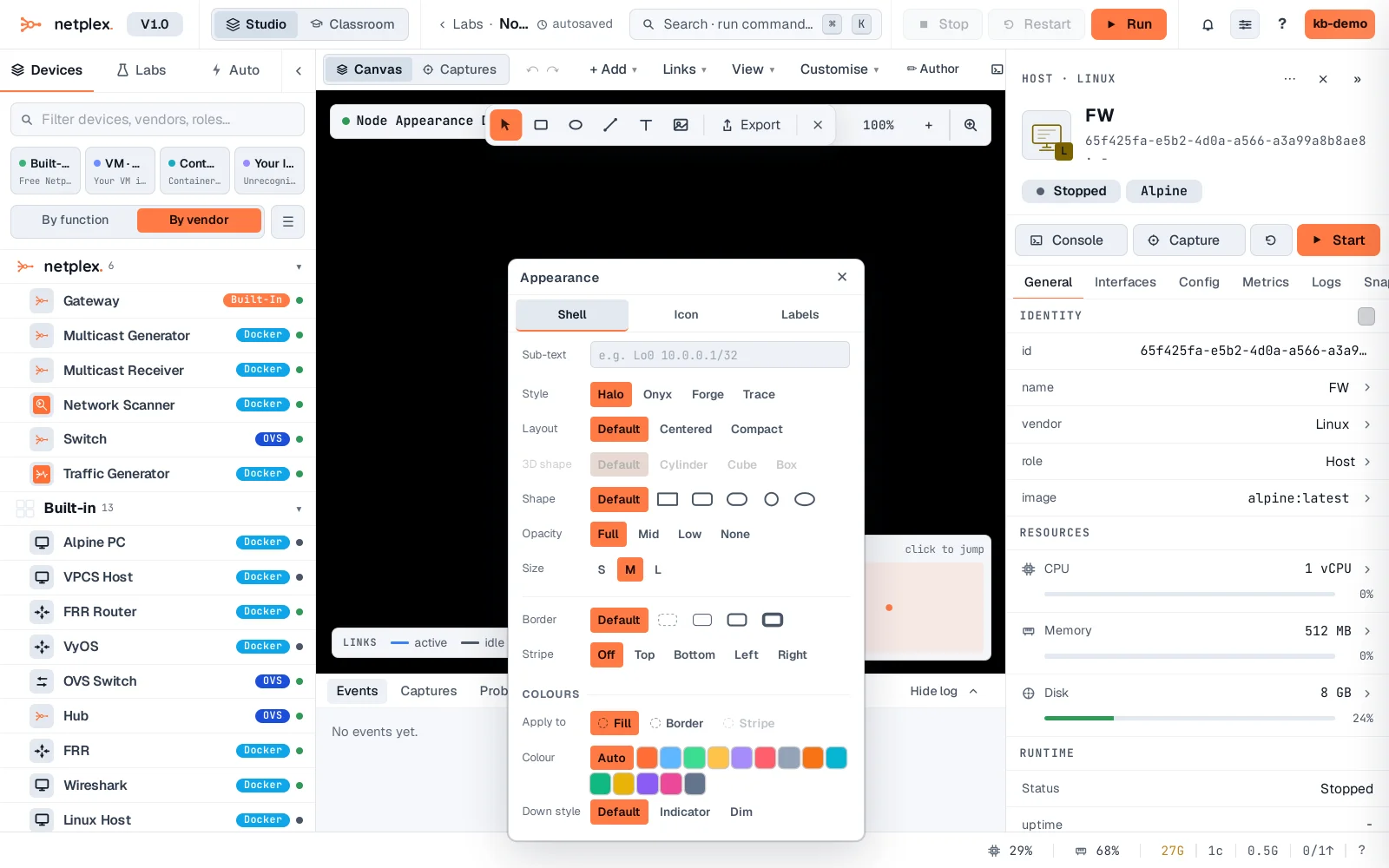Viewport: 1389px width, 868px height.
Task: Open the kb-demo account button
Action: click(1340, 24)
